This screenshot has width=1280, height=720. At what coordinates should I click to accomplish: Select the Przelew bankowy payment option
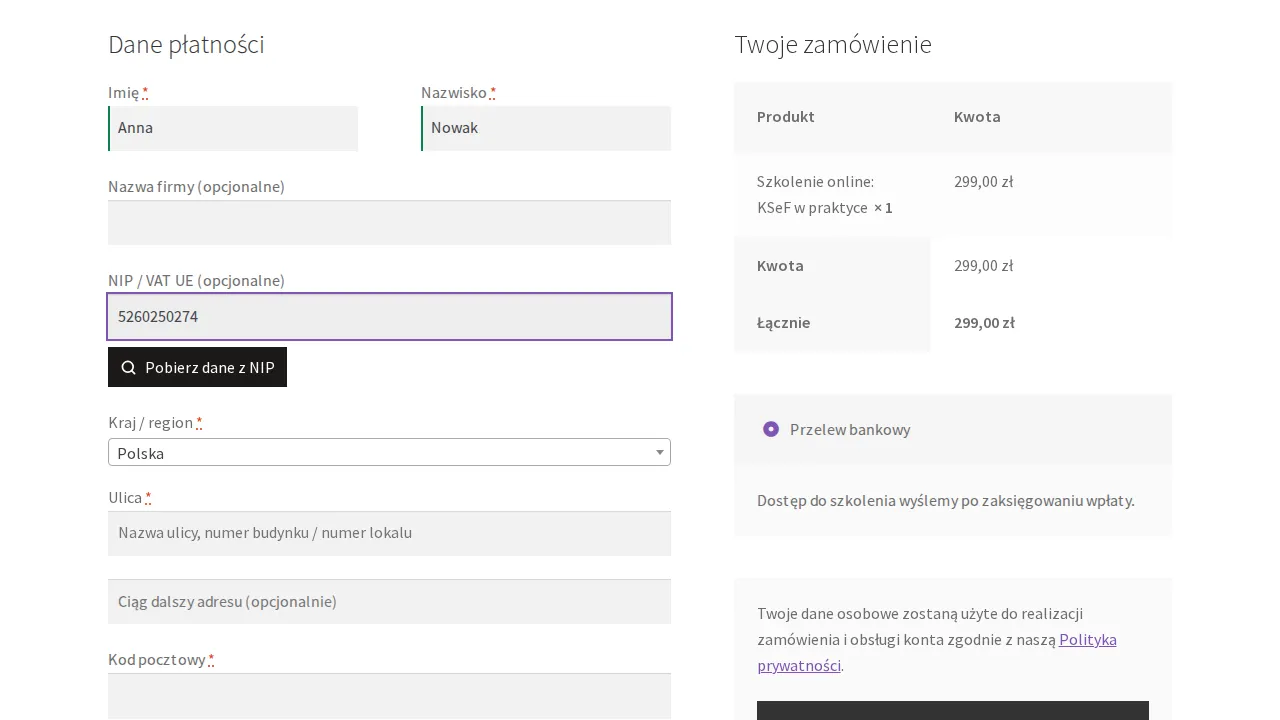(x=771, y=429)
